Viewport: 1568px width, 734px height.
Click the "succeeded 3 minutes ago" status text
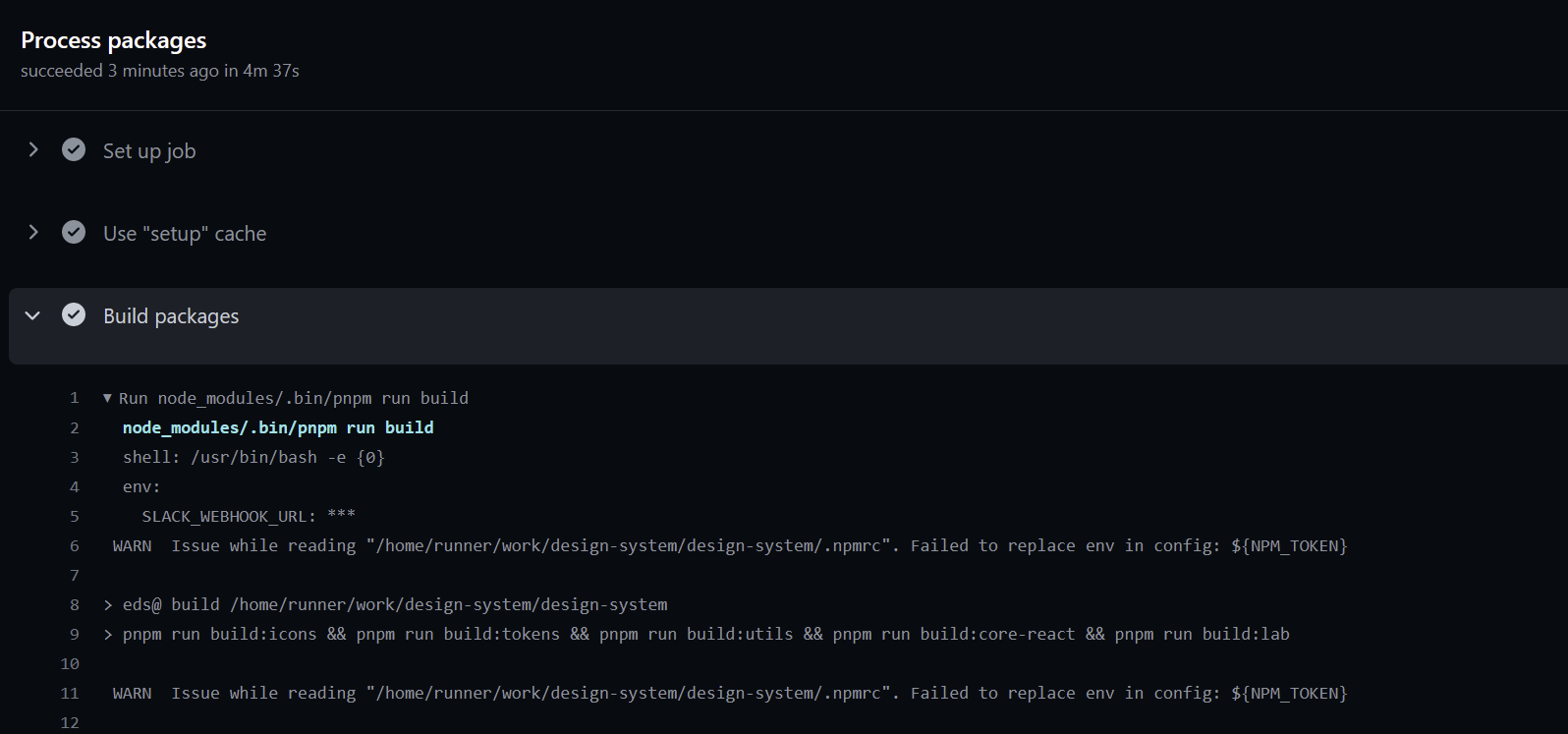(160, 70)
